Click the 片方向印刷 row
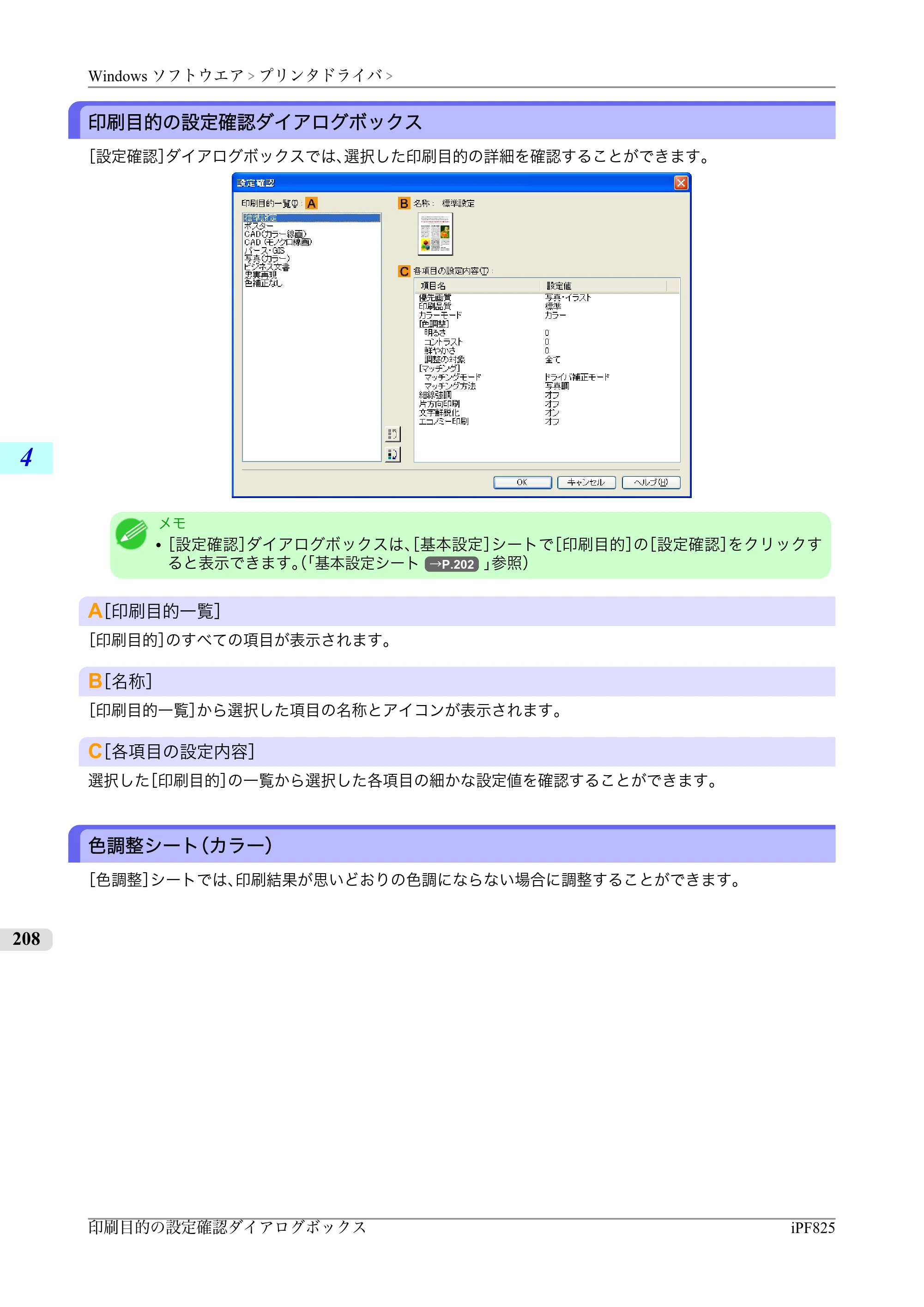Screen dimensions: 924x1307 point(547,404)
